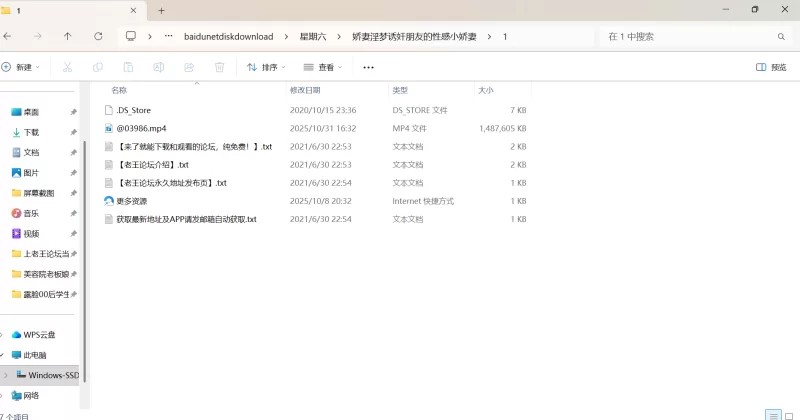Click breadcrumb segment 1 at path end

click(x=505, y=37)
